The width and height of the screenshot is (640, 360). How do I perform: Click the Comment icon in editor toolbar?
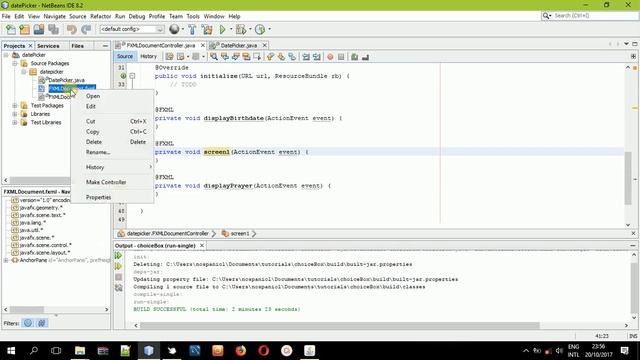pyautogui.click(x=354, y=57)
